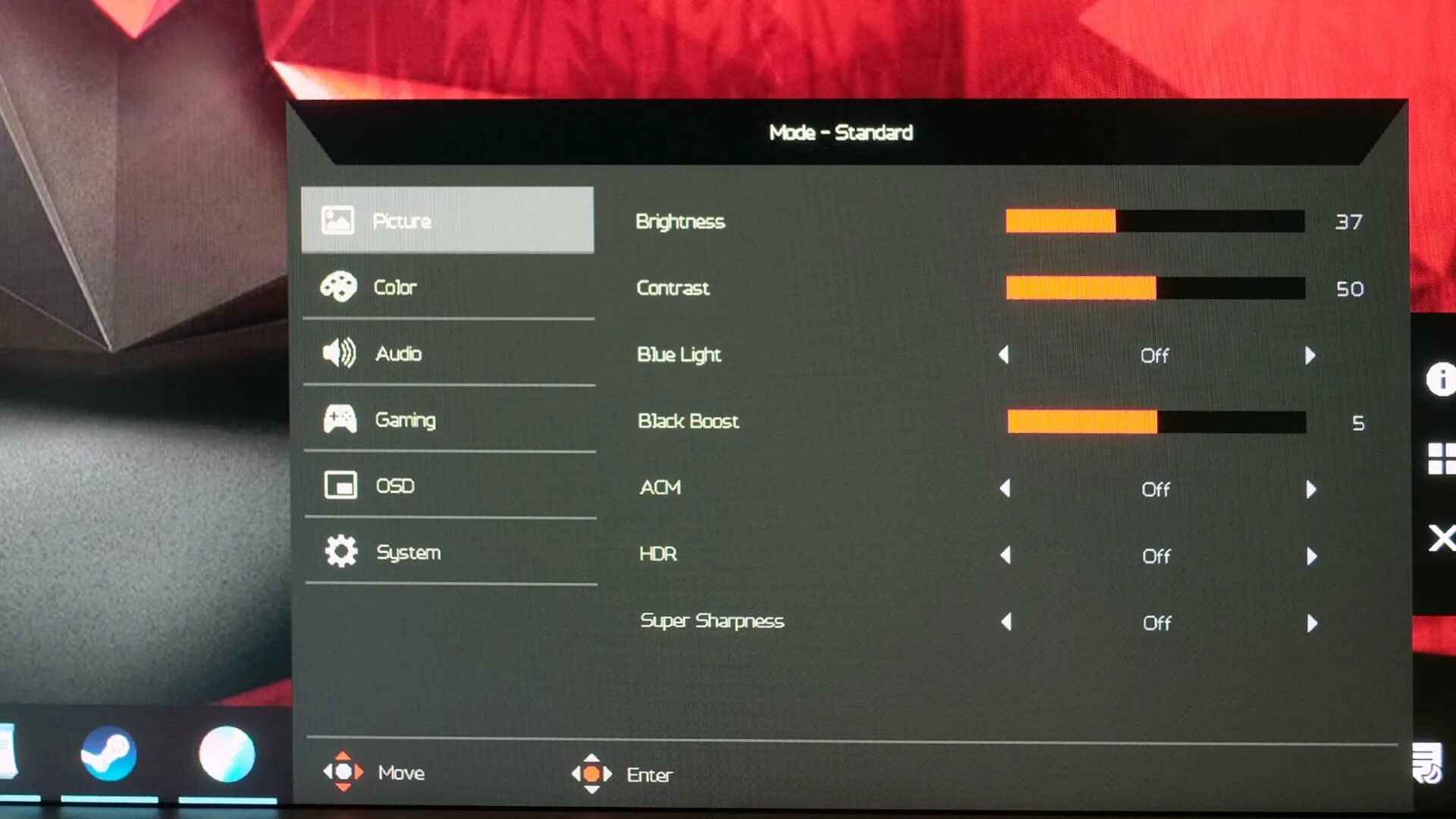The height and width of the screenshot is (819, 1456).
Task: Expand Super Sharpness right arrow
Action: click(x=1312, y=621)
